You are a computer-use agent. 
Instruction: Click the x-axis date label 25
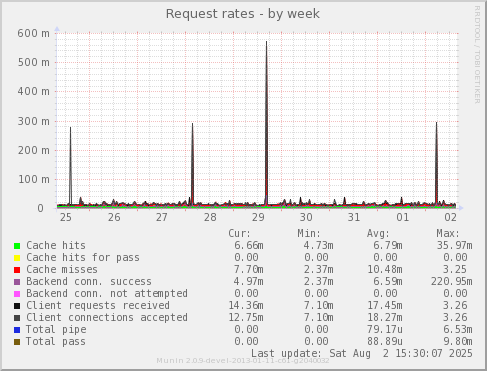[x=66, y=217]
